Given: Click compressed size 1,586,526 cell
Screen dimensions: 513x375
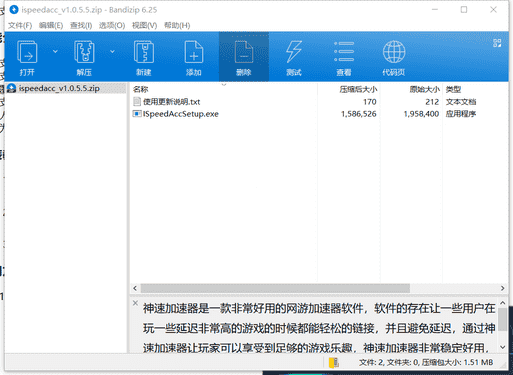Looking at the screenshot, I should tap(358, 114).
